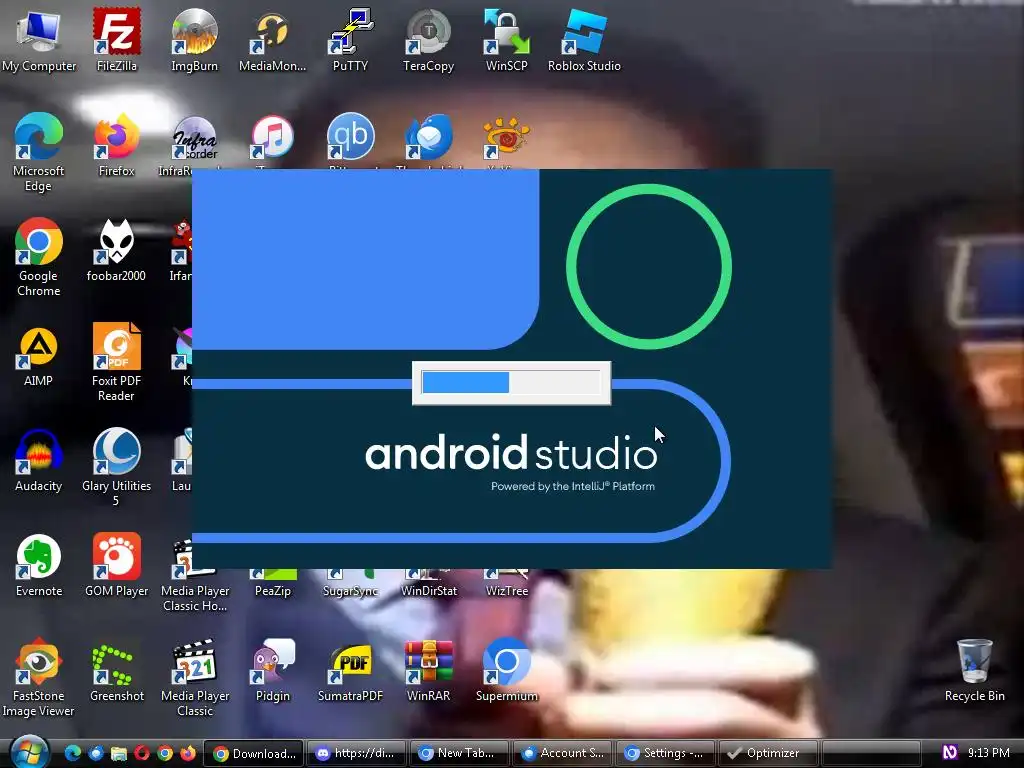Switch to the Download... Chrome taskbar window
Screen dimensions: 1024x768
[x=254, y=753]
